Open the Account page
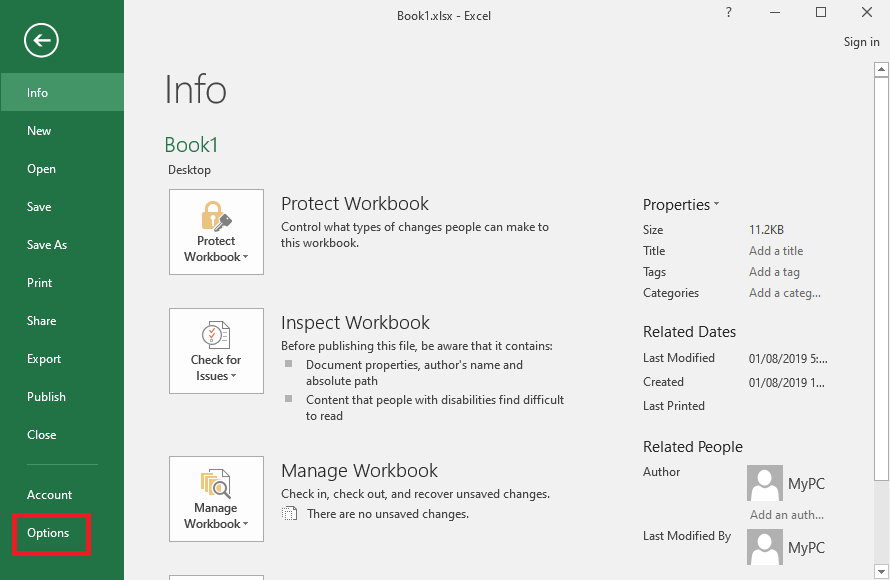This screenshot has height=580, width=890. click(x=50, y=495)
